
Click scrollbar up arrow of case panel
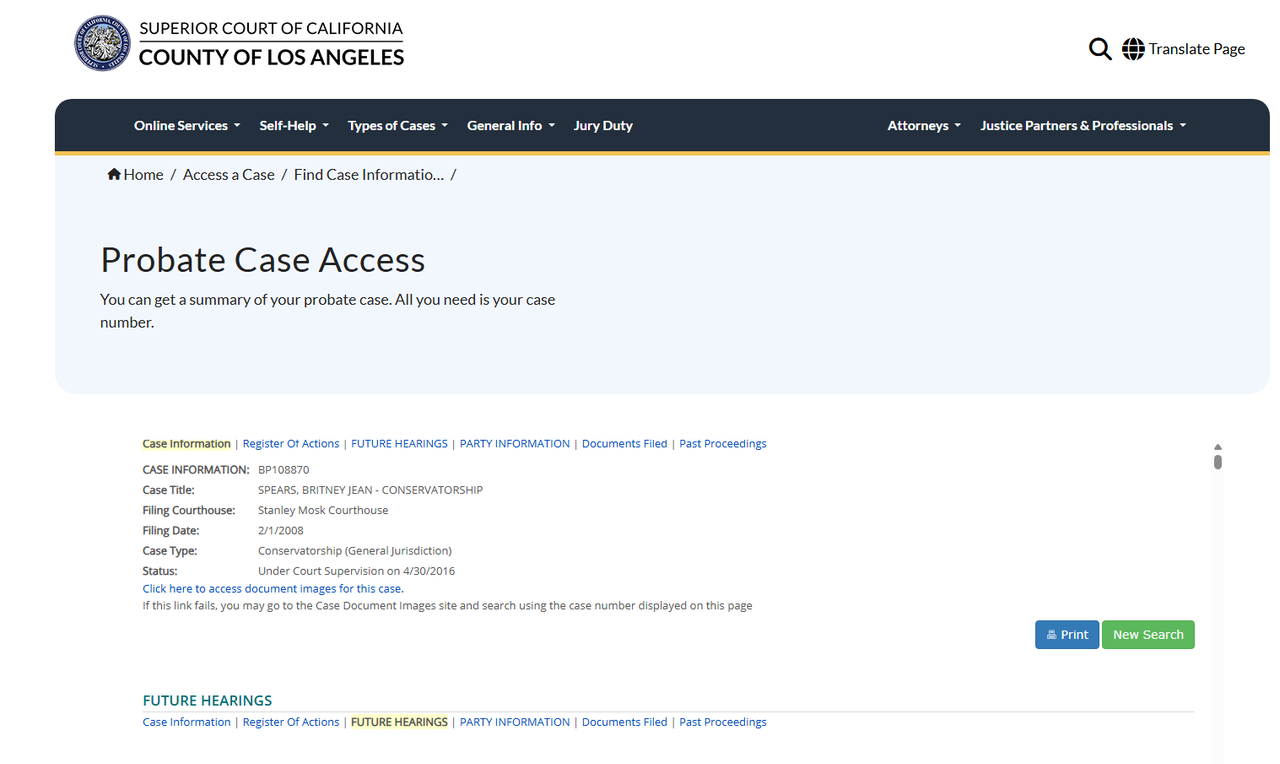click(1217, 447)
